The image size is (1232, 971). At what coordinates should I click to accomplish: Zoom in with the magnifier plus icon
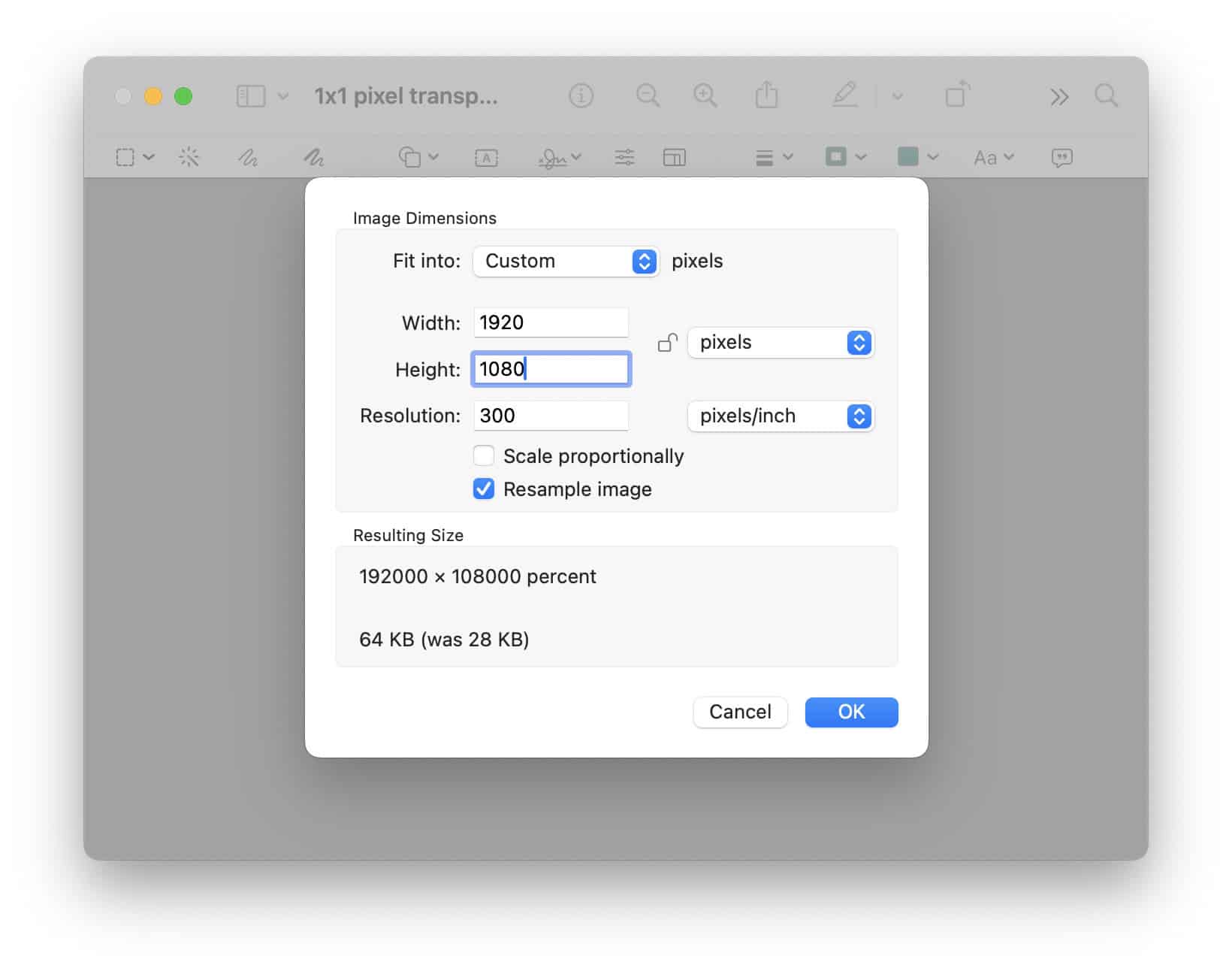(705, 95)
